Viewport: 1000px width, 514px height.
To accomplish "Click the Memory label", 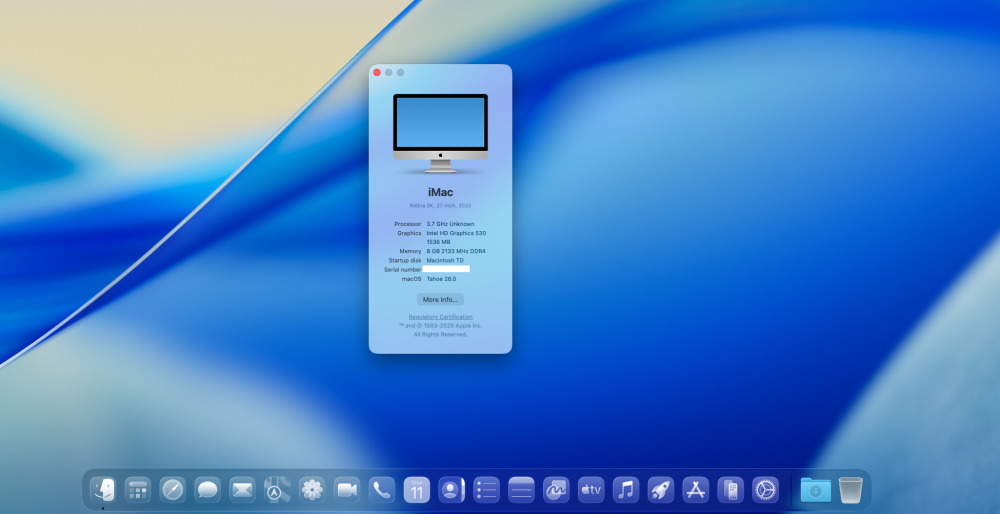I will 411,251.
